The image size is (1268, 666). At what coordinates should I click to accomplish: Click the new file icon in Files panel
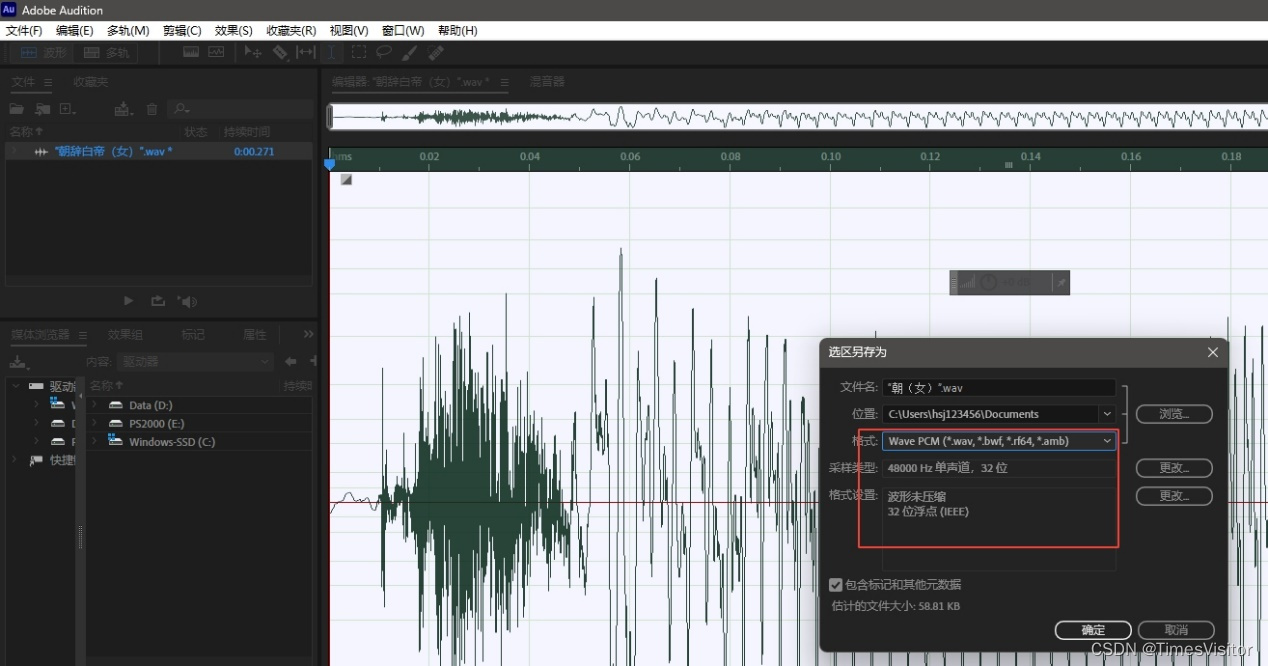pyautogui.click(x=68, y=109)
